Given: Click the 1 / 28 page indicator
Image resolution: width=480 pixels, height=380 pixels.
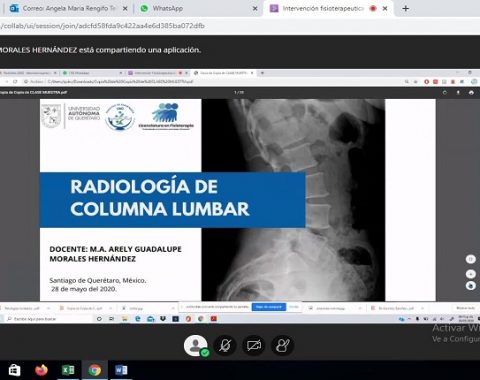Looking at the screenshot, I should 239,92.
